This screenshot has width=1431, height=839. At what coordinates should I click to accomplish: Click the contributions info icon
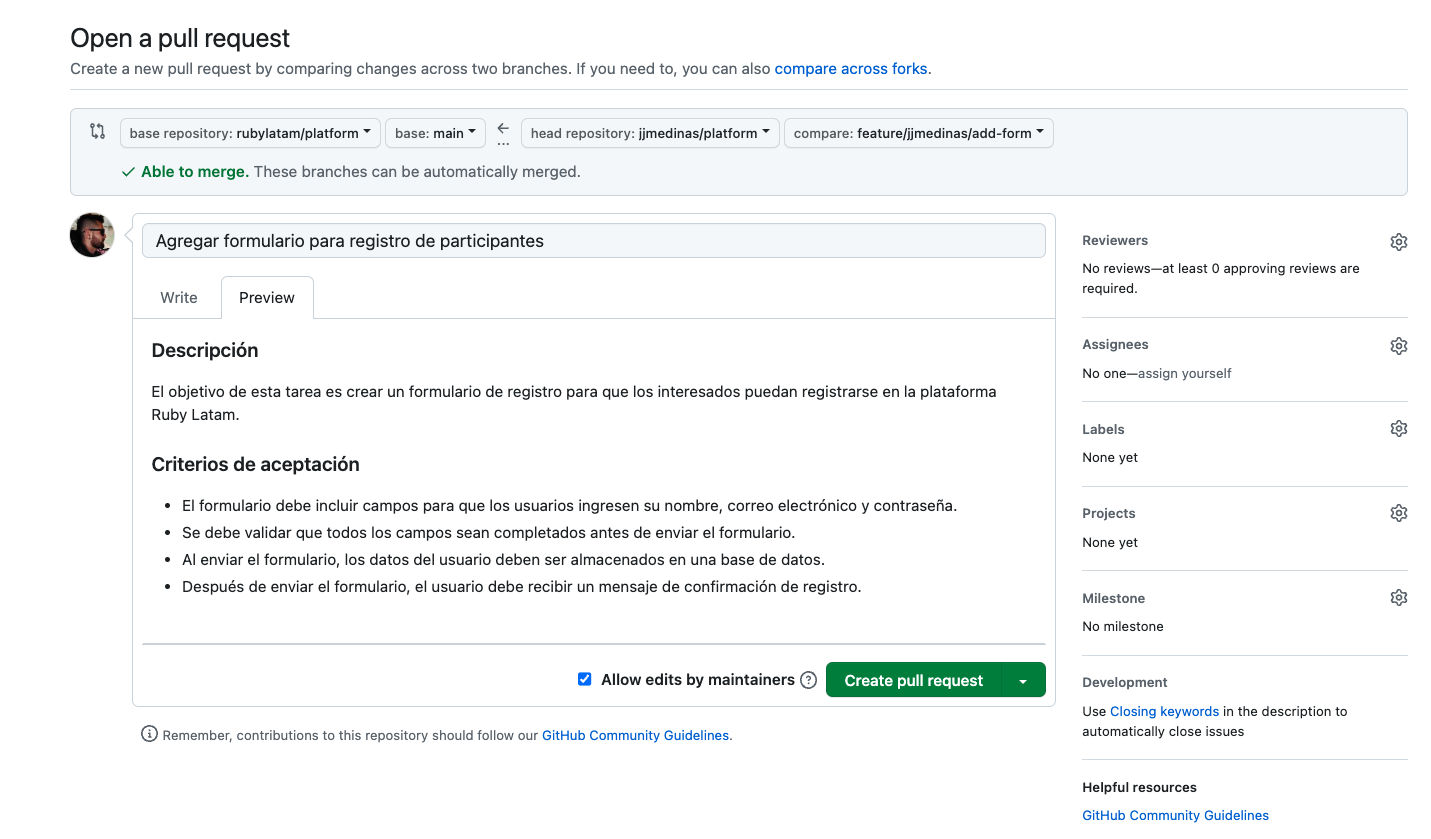[148, 734]
